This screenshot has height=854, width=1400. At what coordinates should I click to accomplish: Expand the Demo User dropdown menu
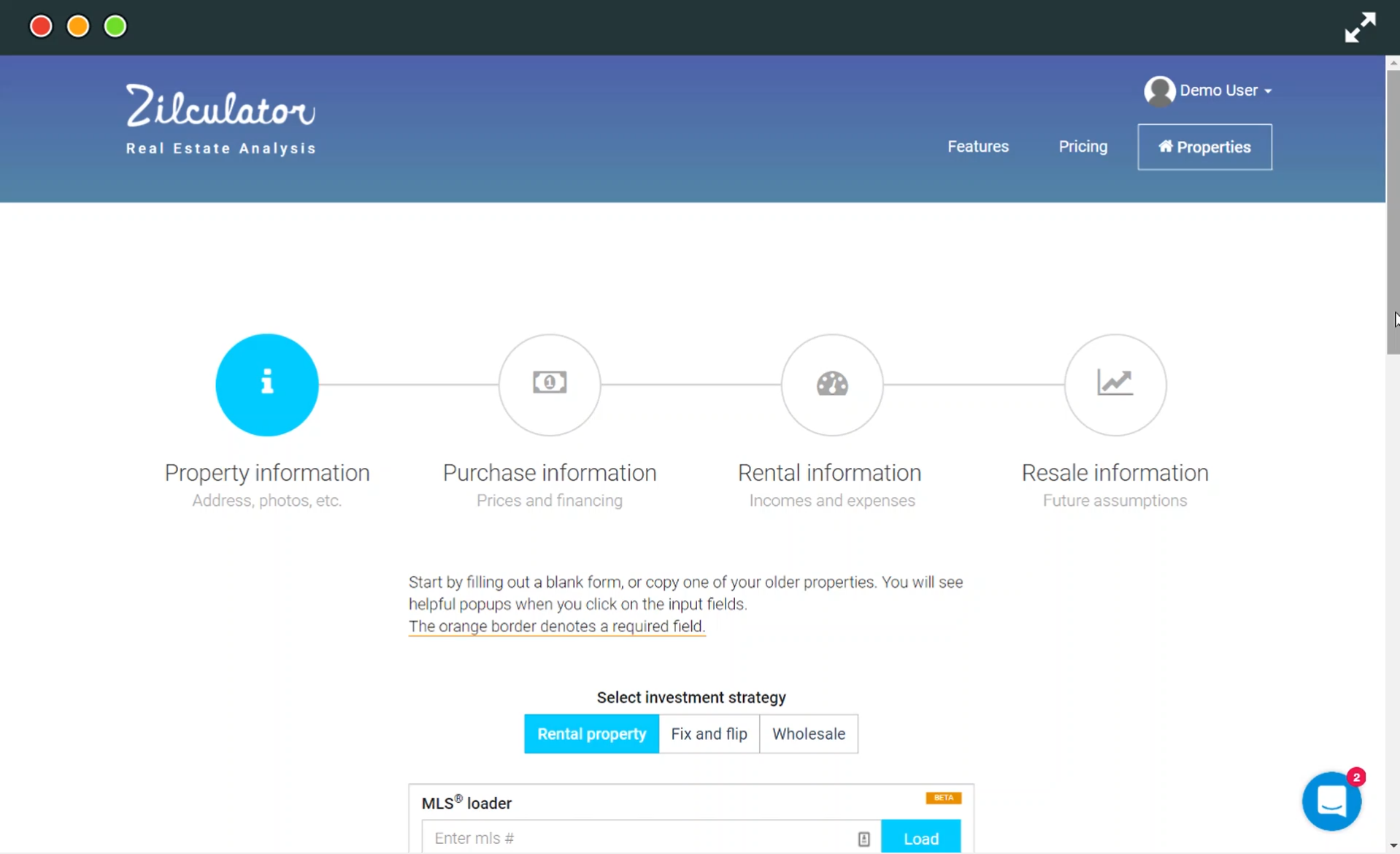point(1226,91)
